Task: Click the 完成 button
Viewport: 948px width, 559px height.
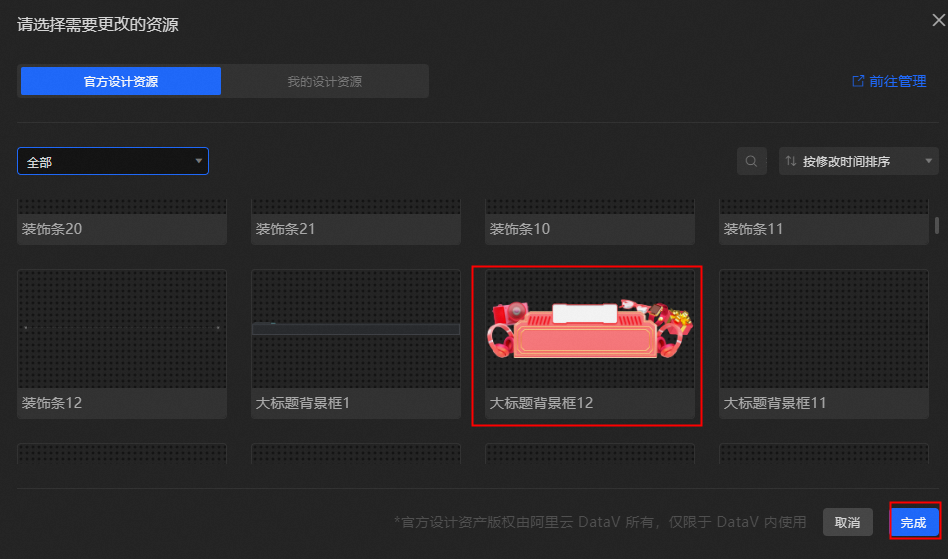Action: pos(913,522)
